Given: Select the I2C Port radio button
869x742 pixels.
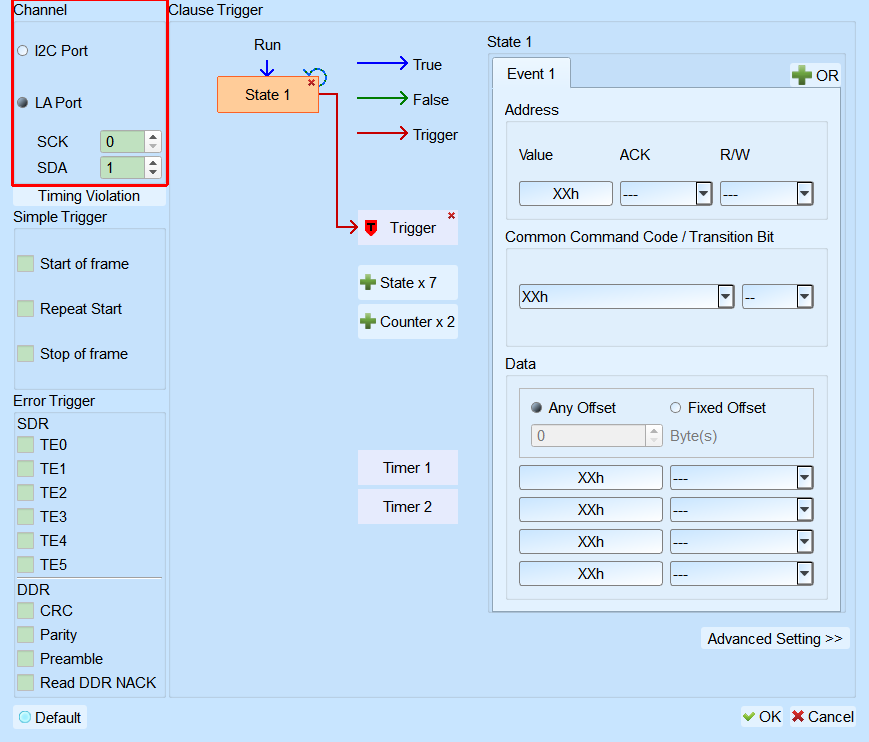Looking at the screenshot, I should (23, 51).
